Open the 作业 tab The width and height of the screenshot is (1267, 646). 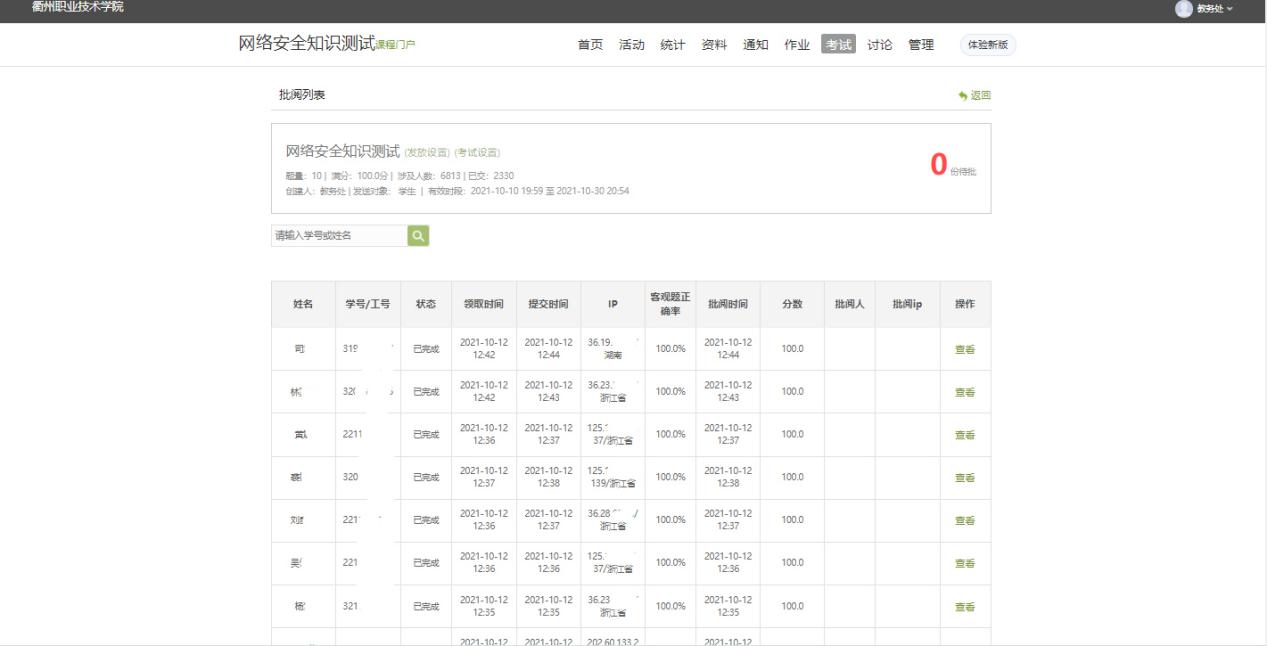coord(797,45)
